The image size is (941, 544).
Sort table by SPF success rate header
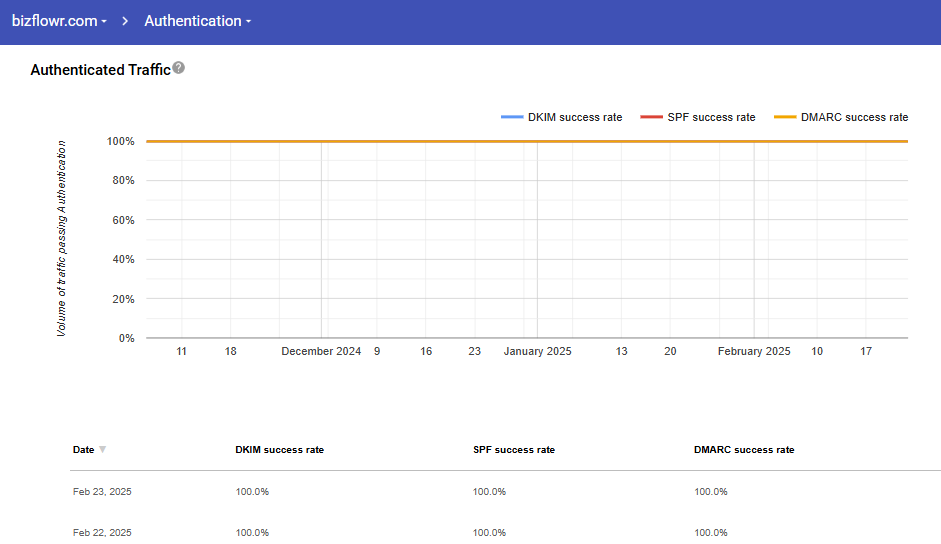click(x=513, y=450)
